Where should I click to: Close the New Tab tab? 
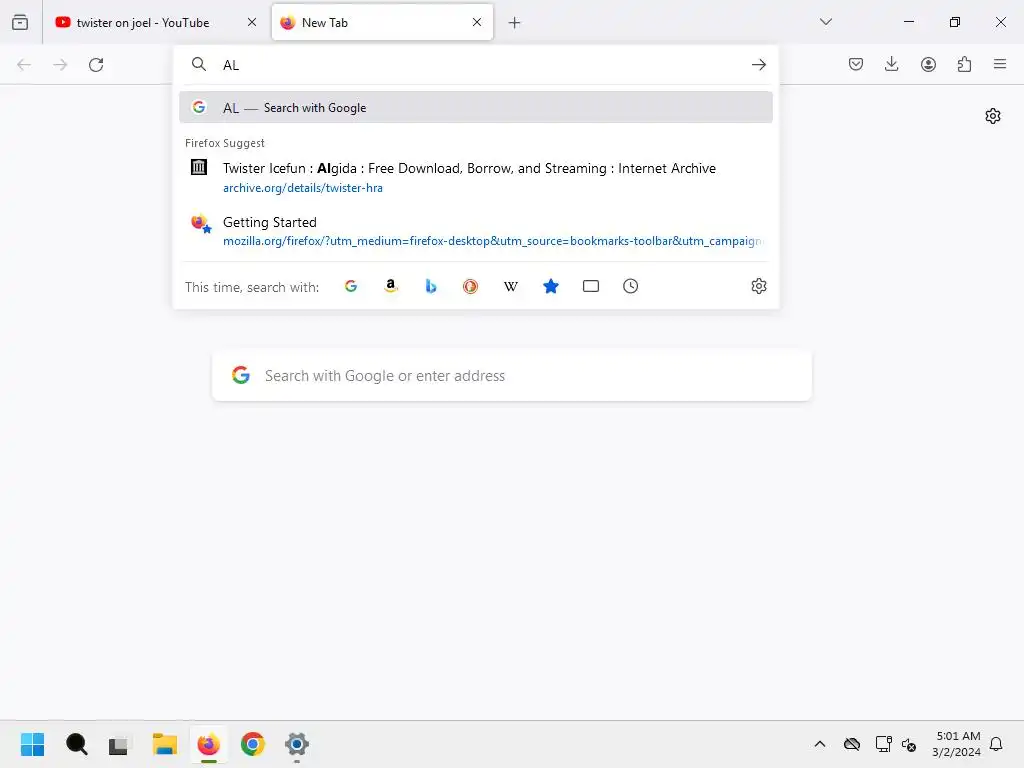click(x=477, y=22)
